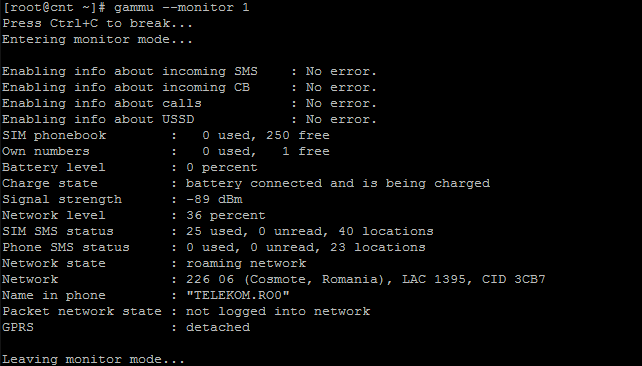Click the '250 free' phonebook value

pyautogui.click(x=298, y=136)
